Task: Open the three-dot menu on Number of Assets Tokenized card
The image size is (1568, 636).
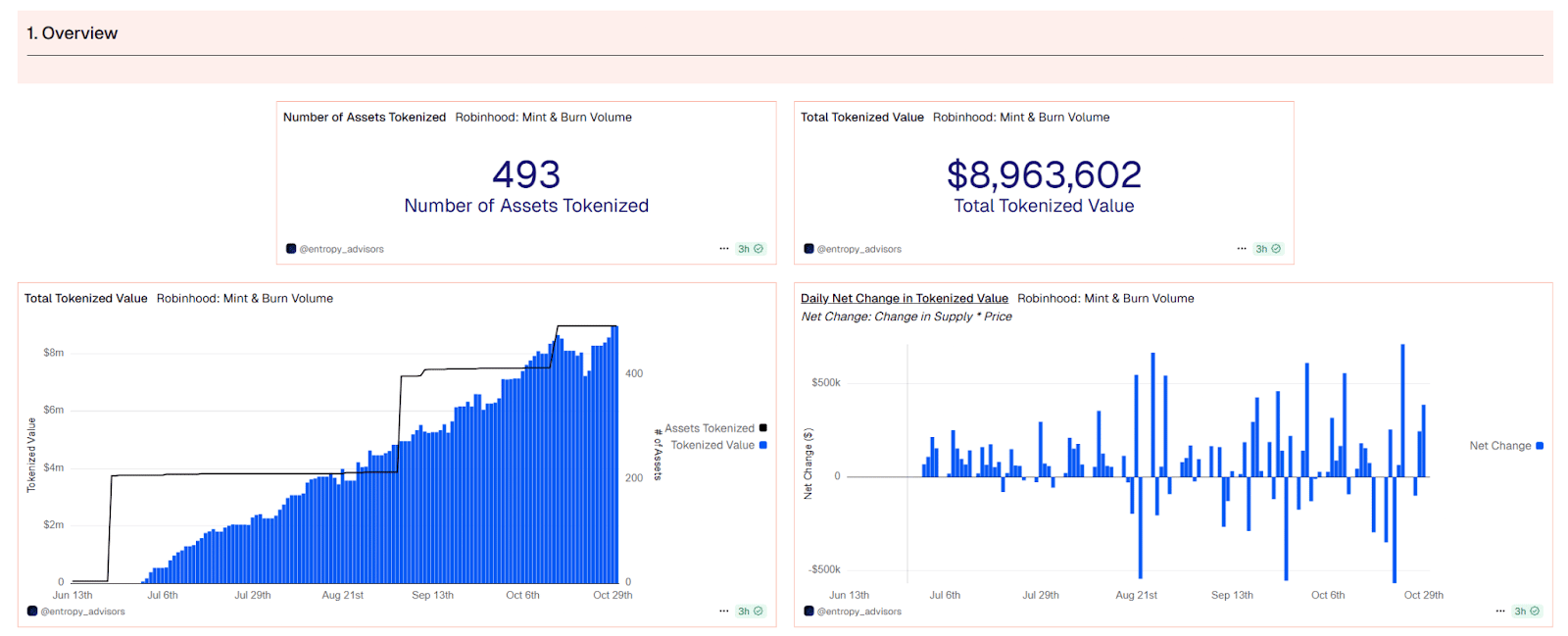Action: click(x=724, y=249)
